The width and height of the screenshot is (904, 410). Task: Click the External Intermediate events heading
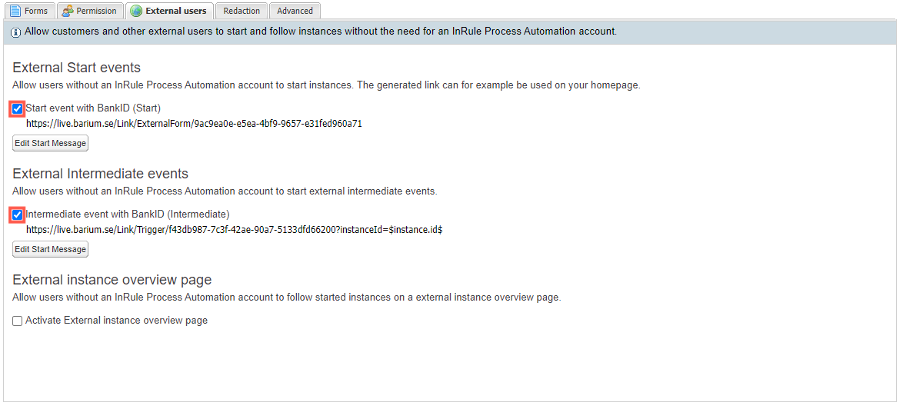click(100, 173)
